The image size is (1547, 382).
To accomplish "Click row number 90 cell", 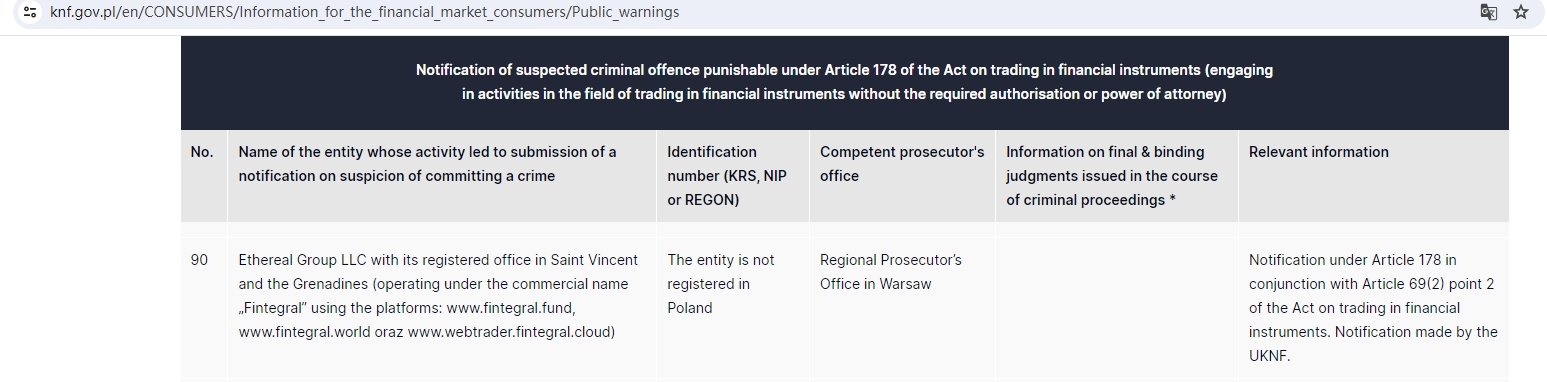I will (199, 260).
